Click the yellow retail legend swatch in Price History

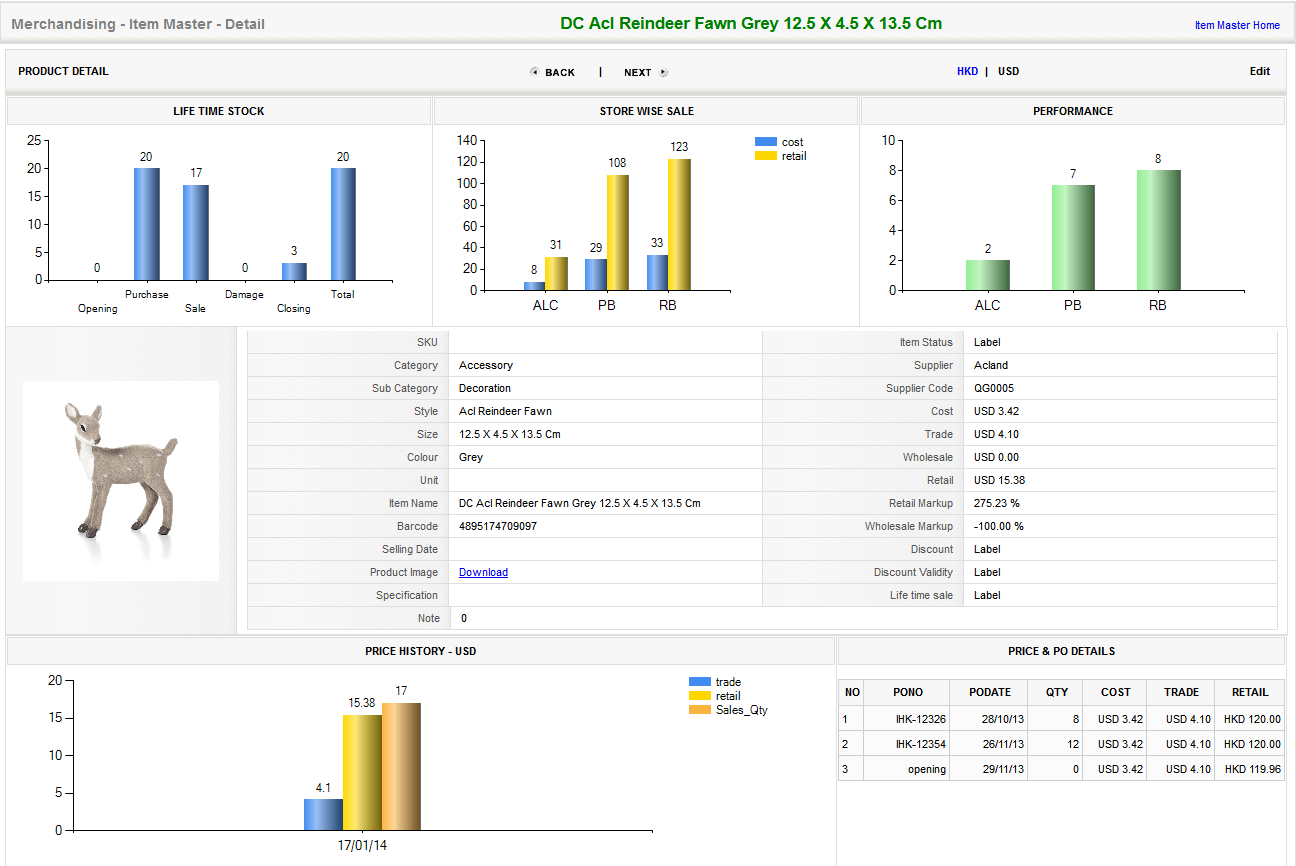700,696
